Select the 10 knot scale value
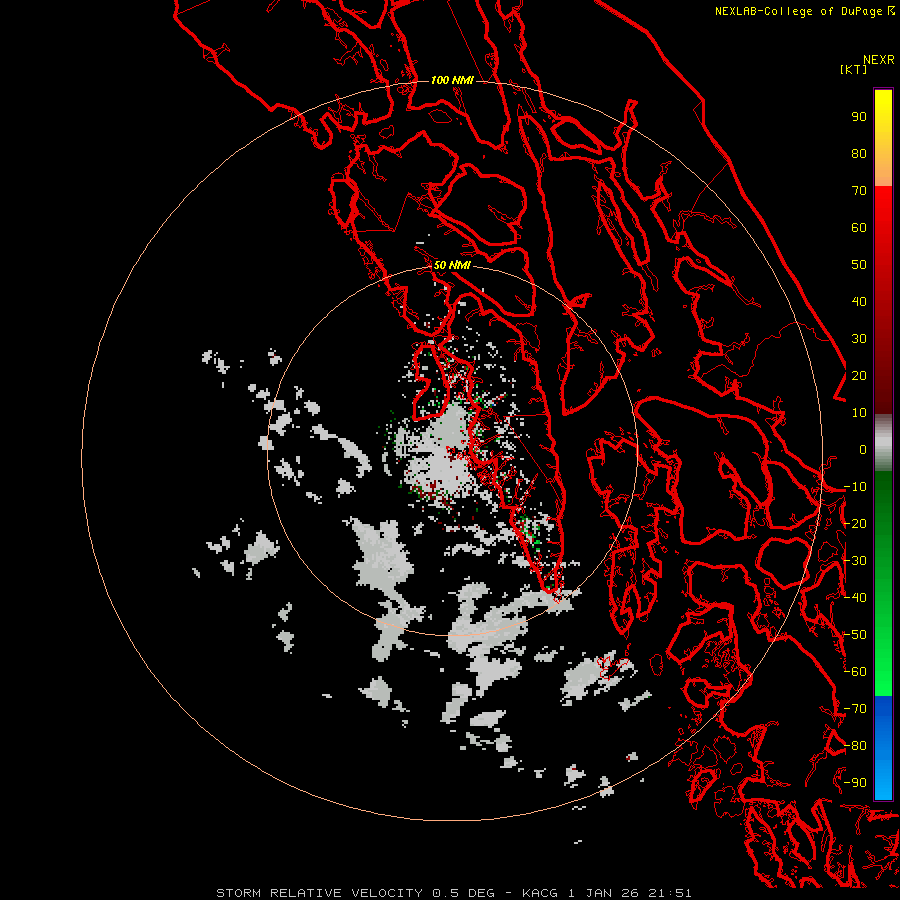900x900 pixels. (859, 413)
